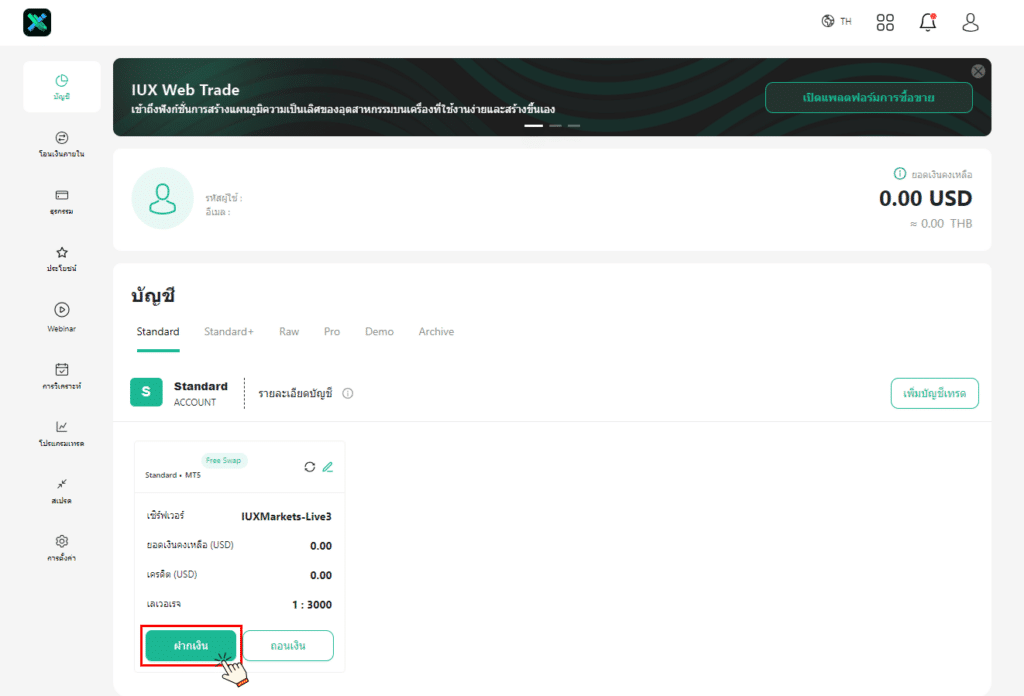Open การตั้งค่า settings gear in sidebar
Screen dimensions: 1024x696
pyautogui.click(x=62, y=548)
